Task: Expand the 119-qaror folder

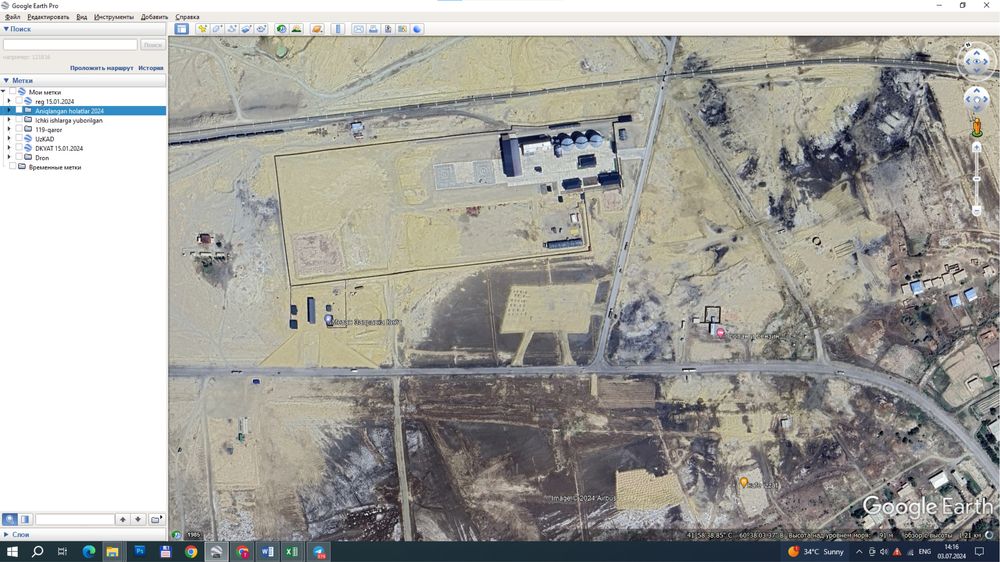Action: (x=10, y=129)
